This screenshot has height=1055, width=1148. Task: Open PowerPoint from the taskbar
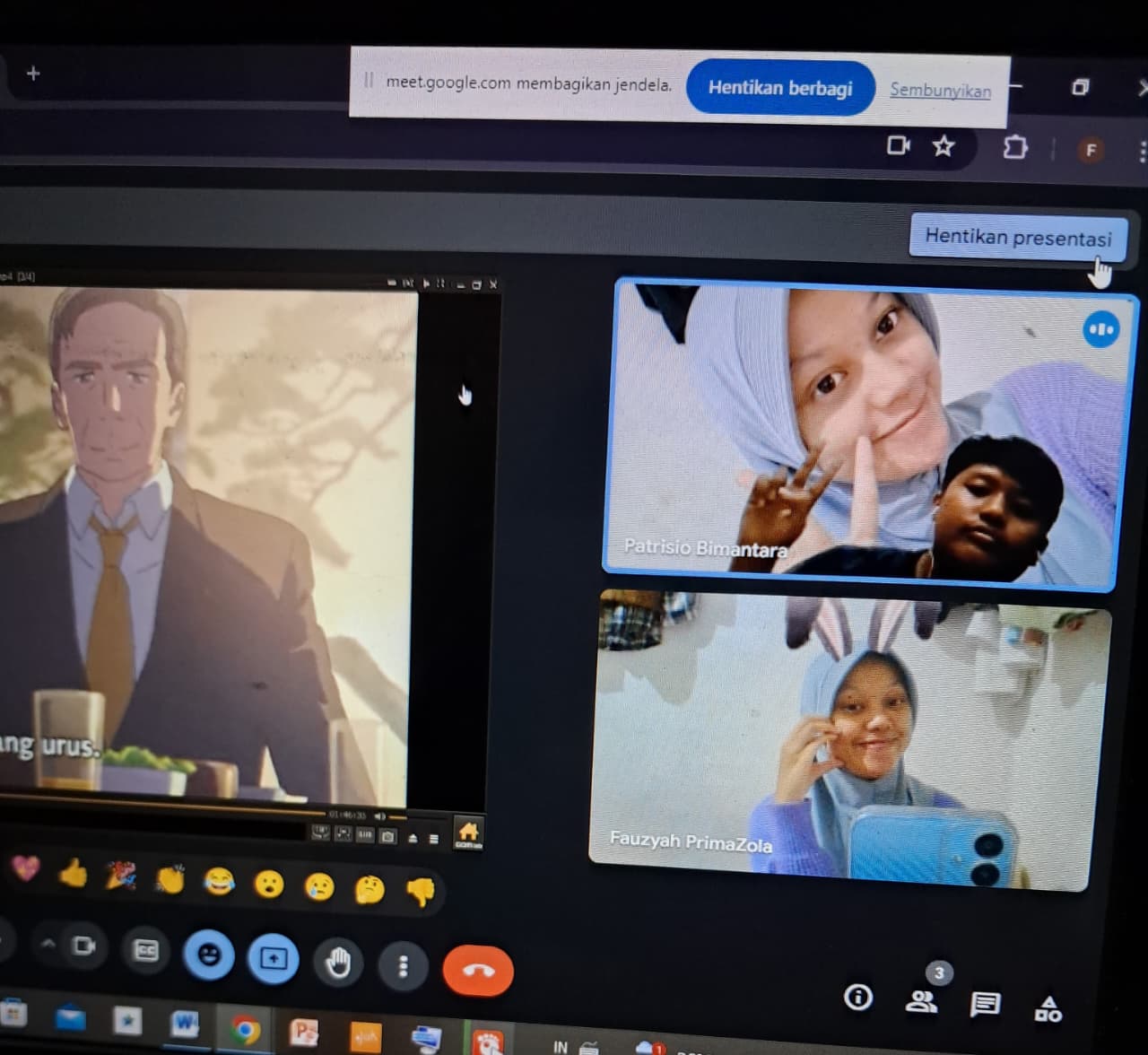[304, 1033]
